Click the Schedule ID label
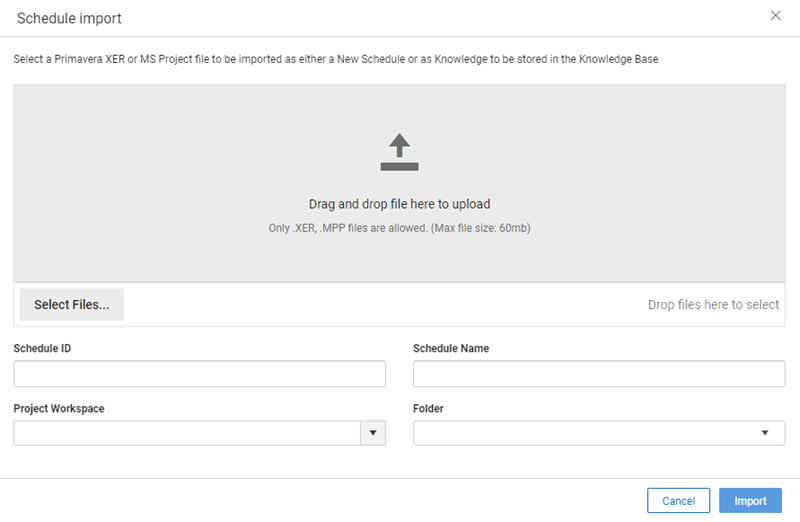The width and height of the screenshot is (800, 522). click(42, 349)
